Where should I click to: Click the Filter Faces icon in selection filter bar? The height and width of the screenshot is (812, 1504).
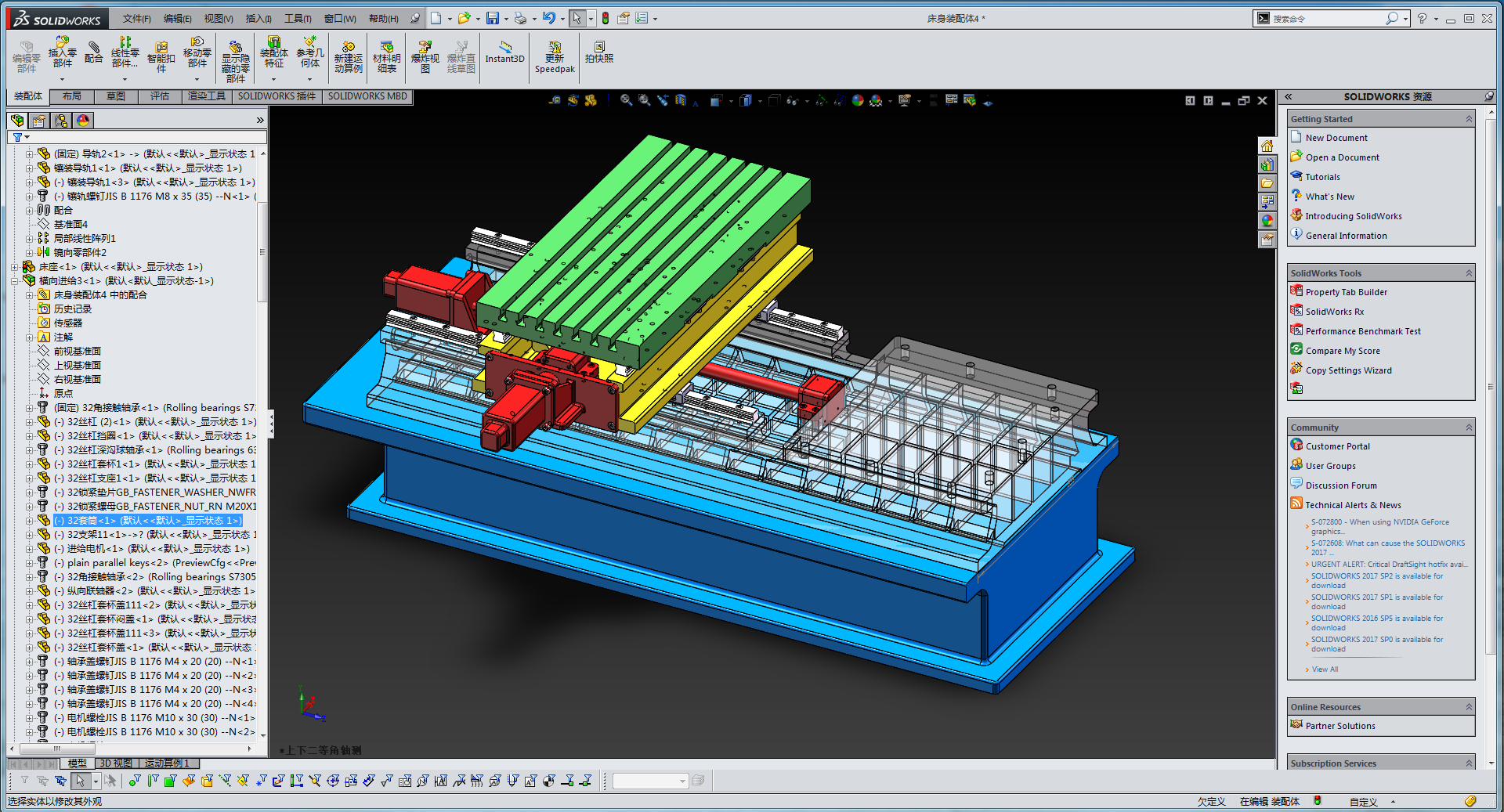click(170, 781)
